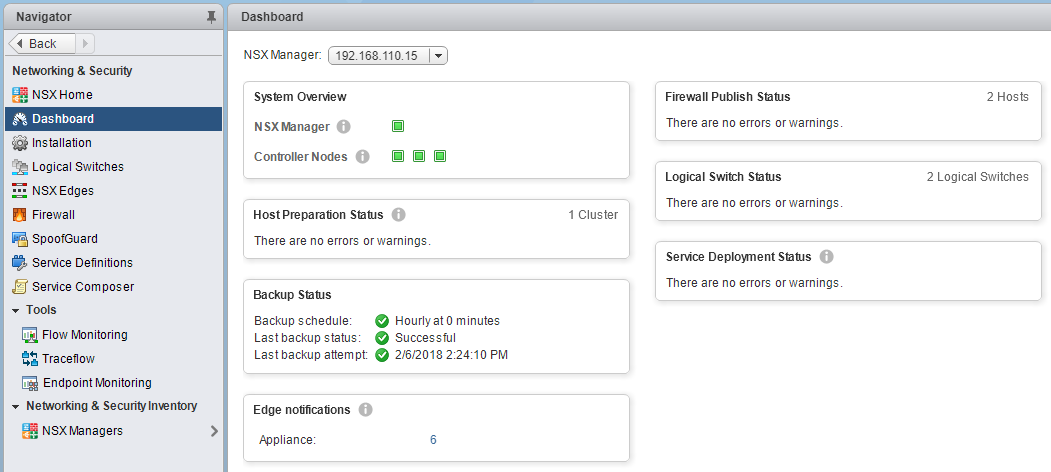Click the NSX Manager green status square
Screen dimensions: 1051x472
(397, 126)
